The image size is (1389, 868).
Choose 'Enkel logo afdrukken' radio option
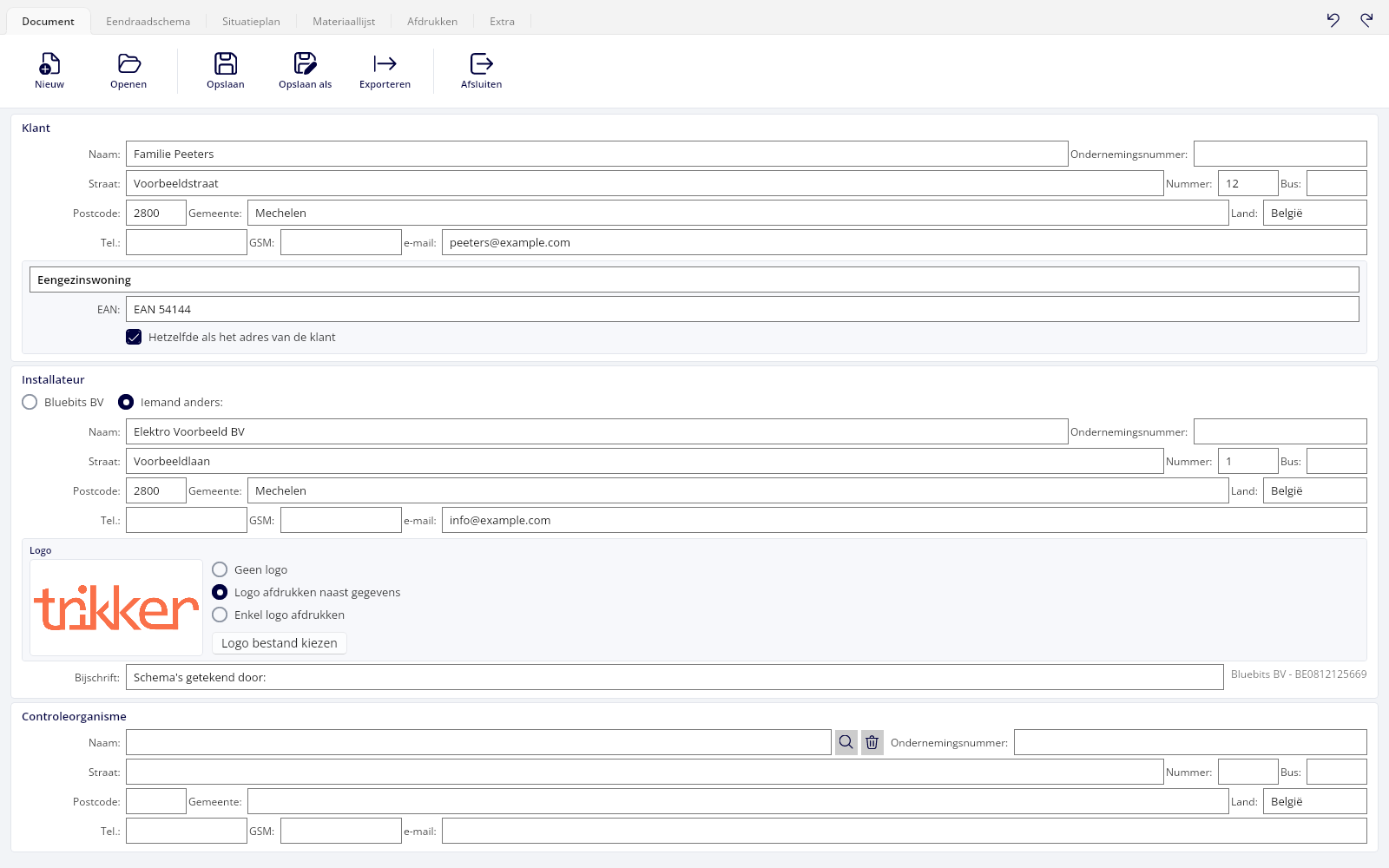pos(220,615)
